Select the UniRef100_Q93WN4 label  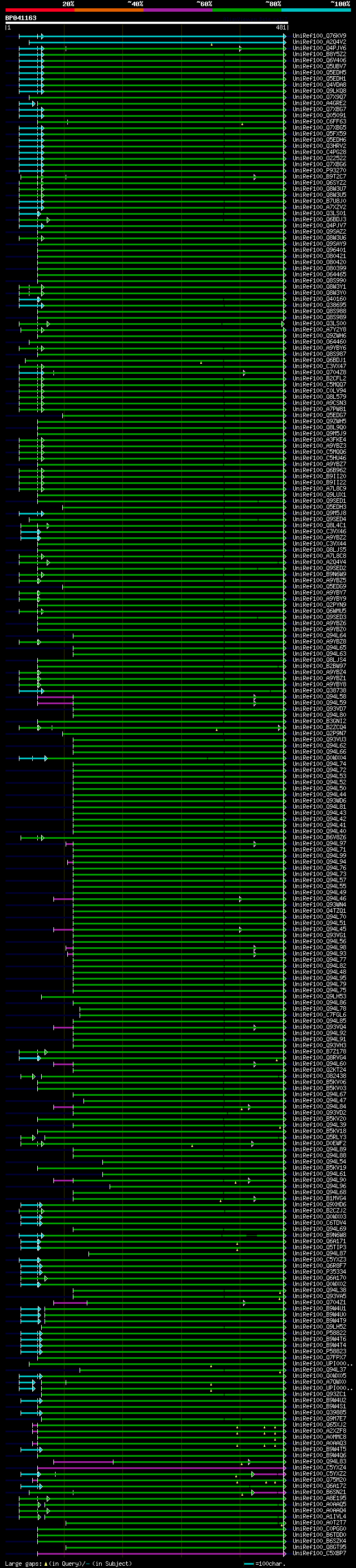[x=319, y=905]
